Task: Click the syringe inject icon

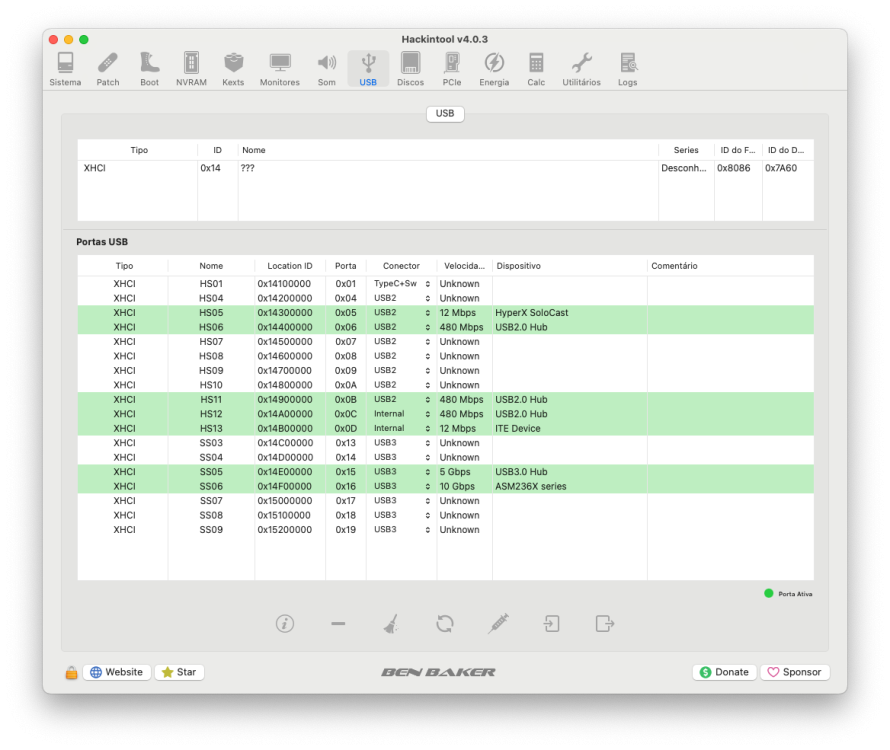Action: 498,623
